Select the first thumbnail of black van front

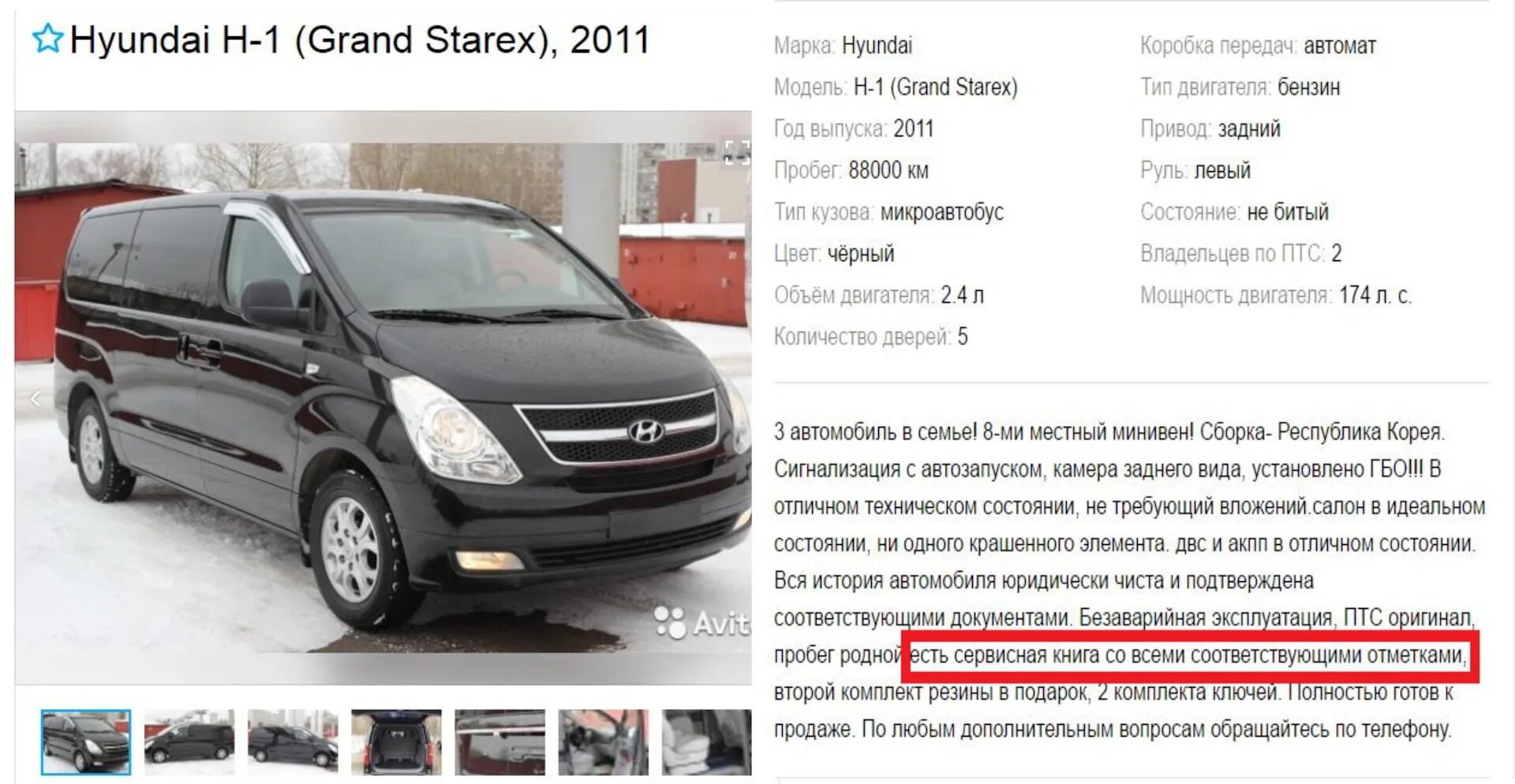(86, 742)
